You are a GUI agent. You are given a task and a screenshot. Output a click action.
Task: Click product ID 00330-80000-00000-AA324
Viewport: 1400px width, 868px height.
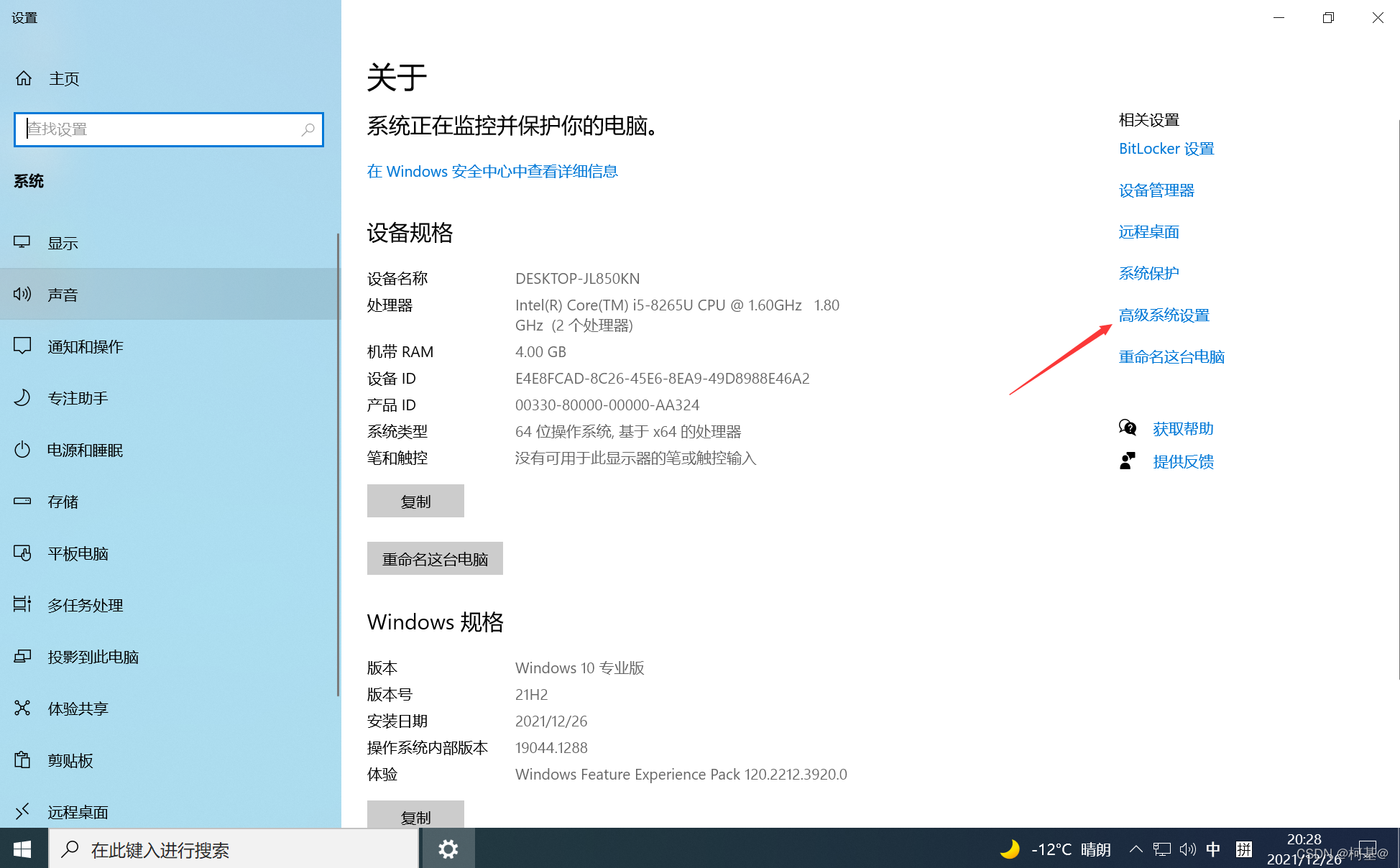(607, 405)
